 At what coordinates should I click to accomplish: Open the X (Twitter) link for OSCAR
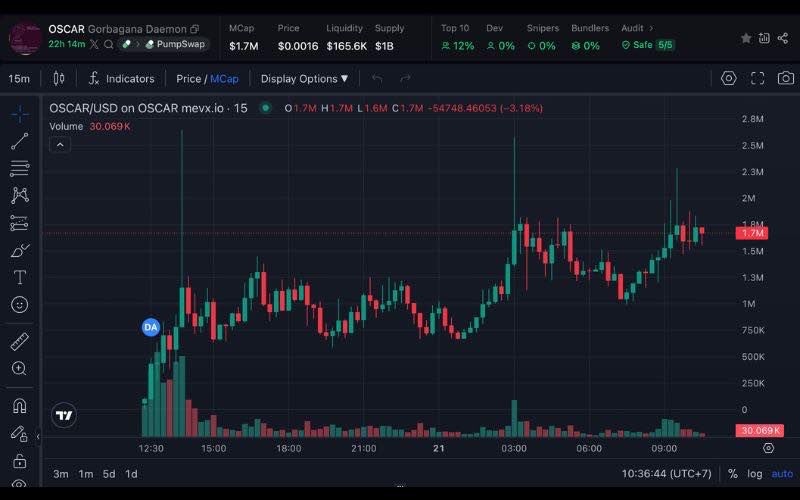[94, 44]
